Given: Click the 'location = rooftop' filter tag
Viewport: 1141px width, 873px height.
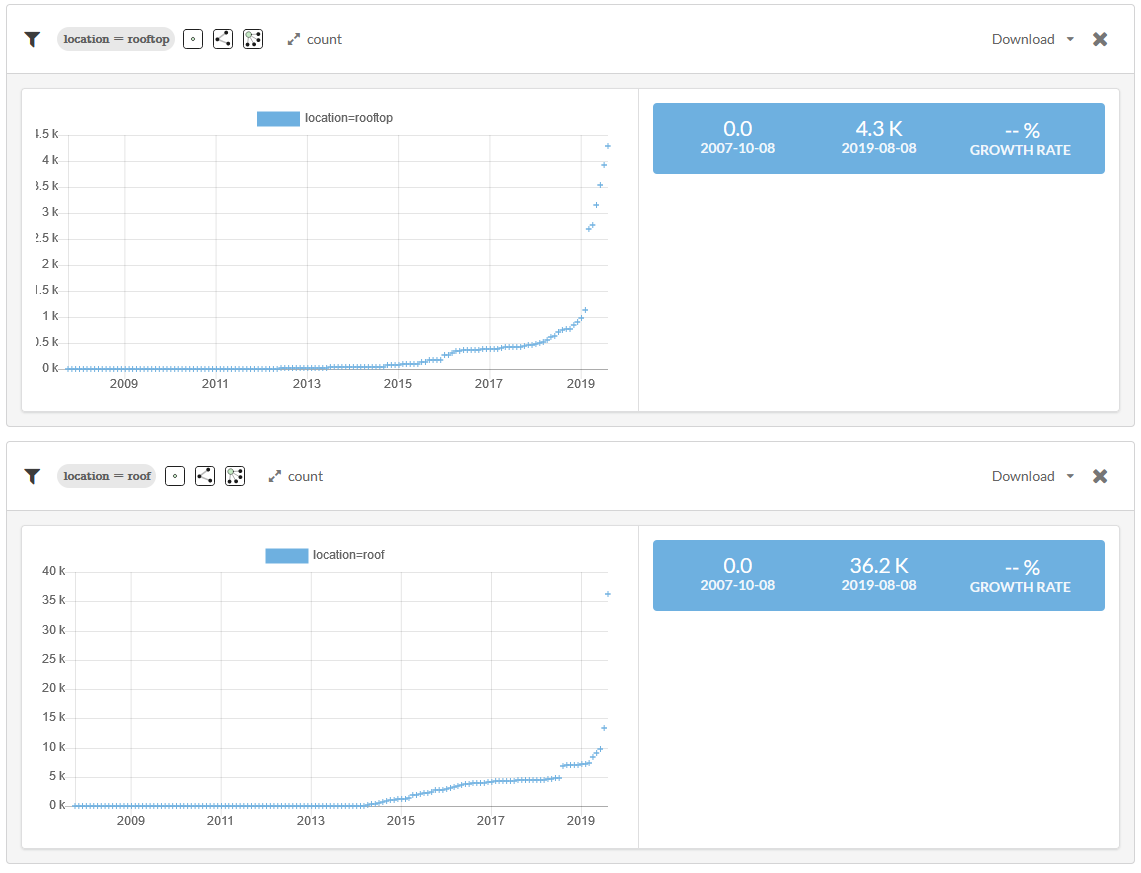Looking at the screenshot, I should point(116,40).
